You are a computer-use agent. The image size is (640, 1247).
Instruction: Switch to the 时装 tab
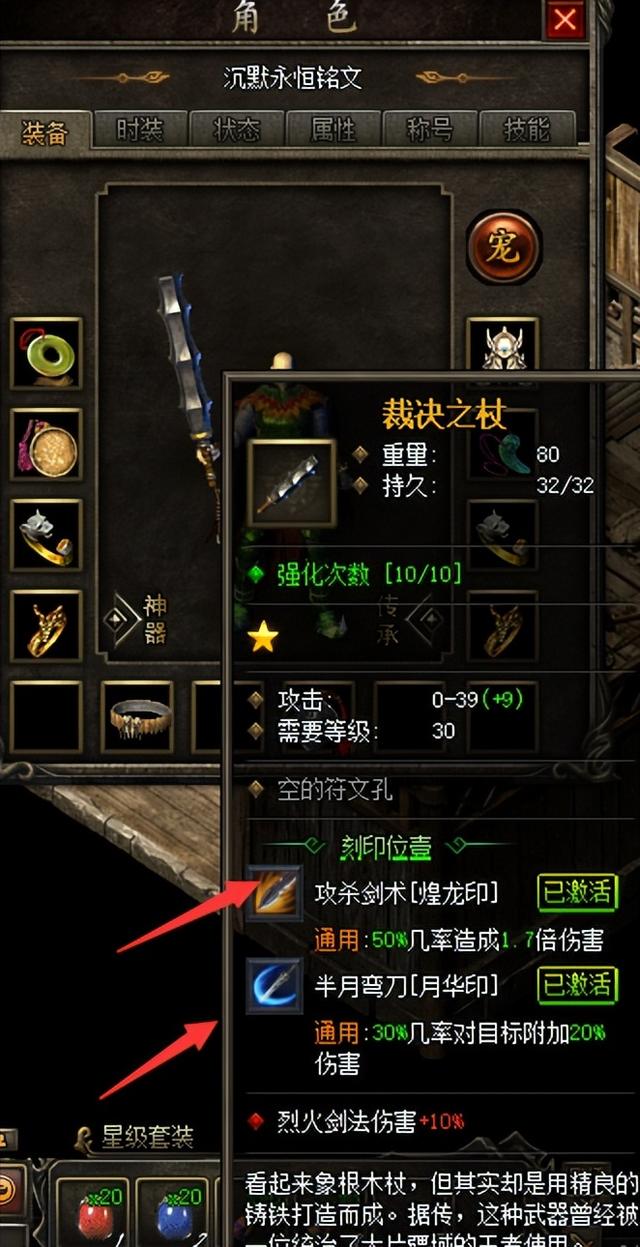[x=140, y=130]
